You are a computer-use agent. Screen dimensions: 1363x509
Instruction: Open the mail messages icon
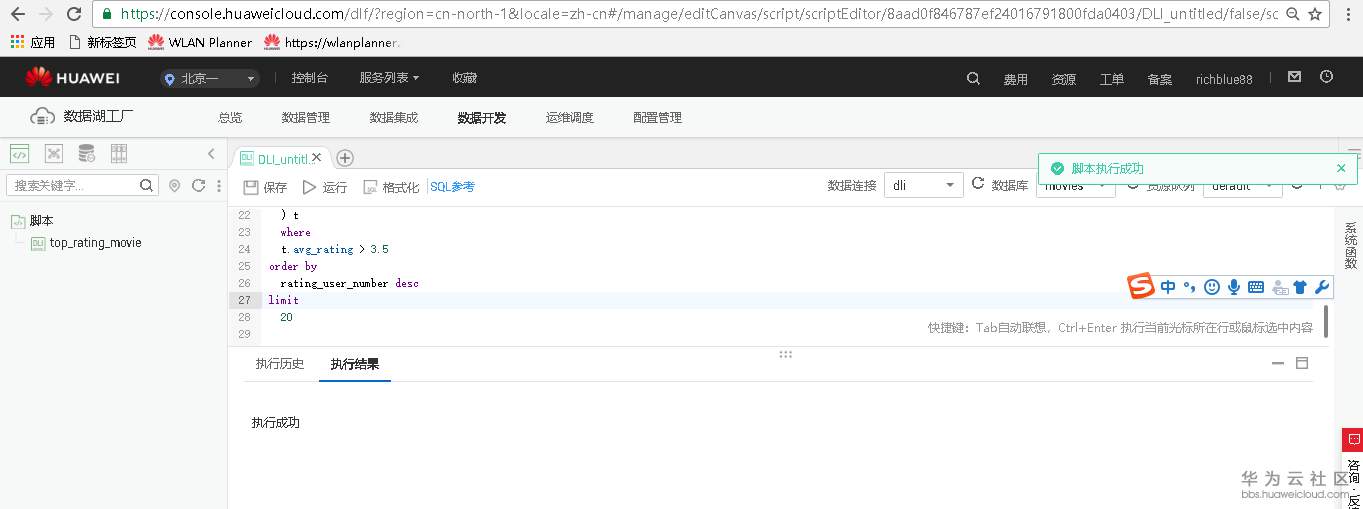click(x=1294, y=77)
